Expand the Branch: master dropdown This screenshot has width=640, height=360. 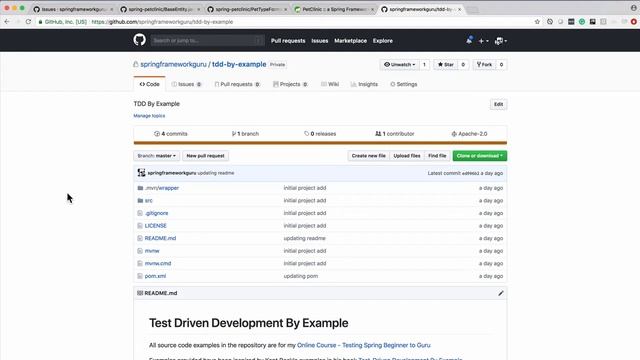click(x=156, y=156)
